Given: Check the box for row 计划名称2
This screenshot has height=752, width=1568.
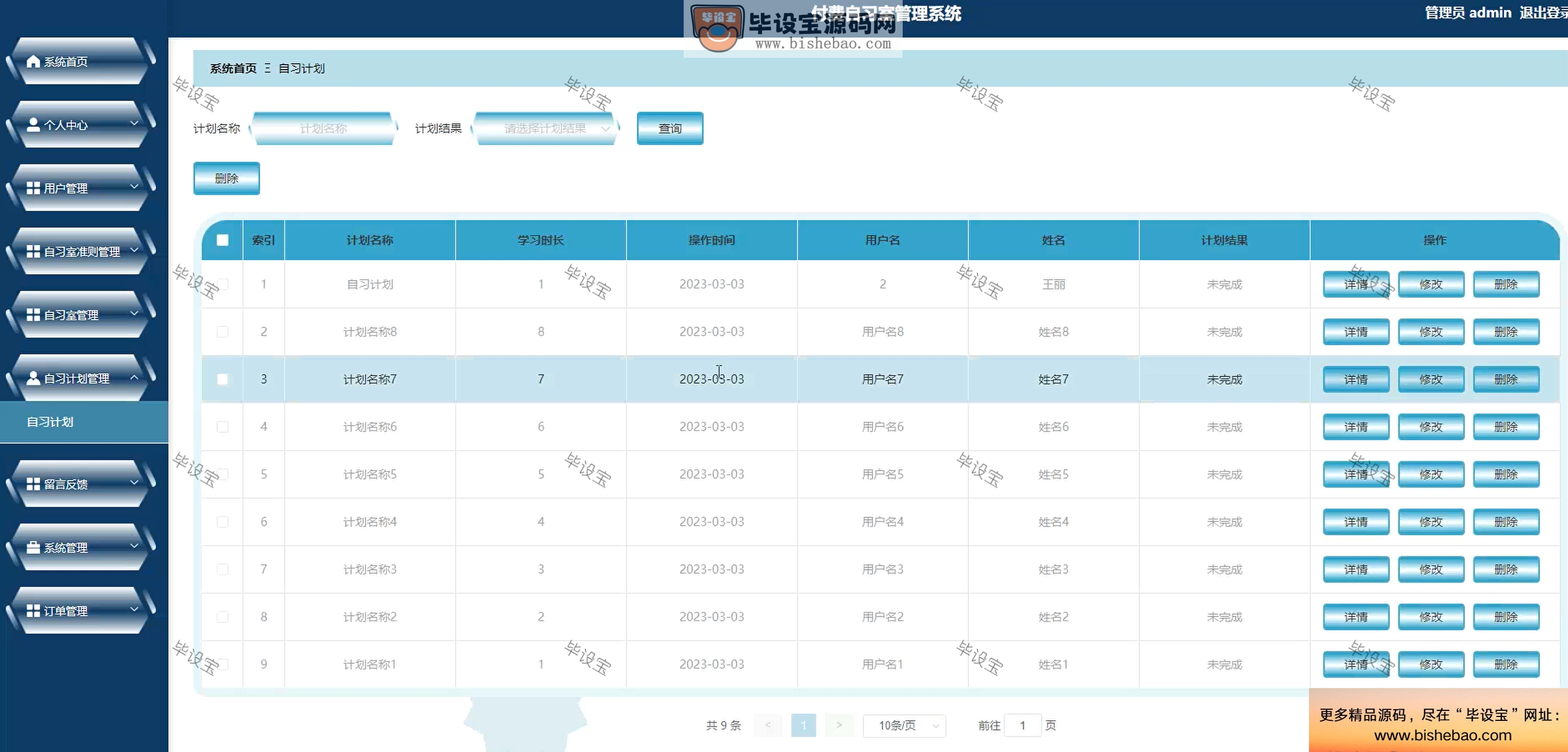Looking at the screenshot, I should click(x=223, y=616).
